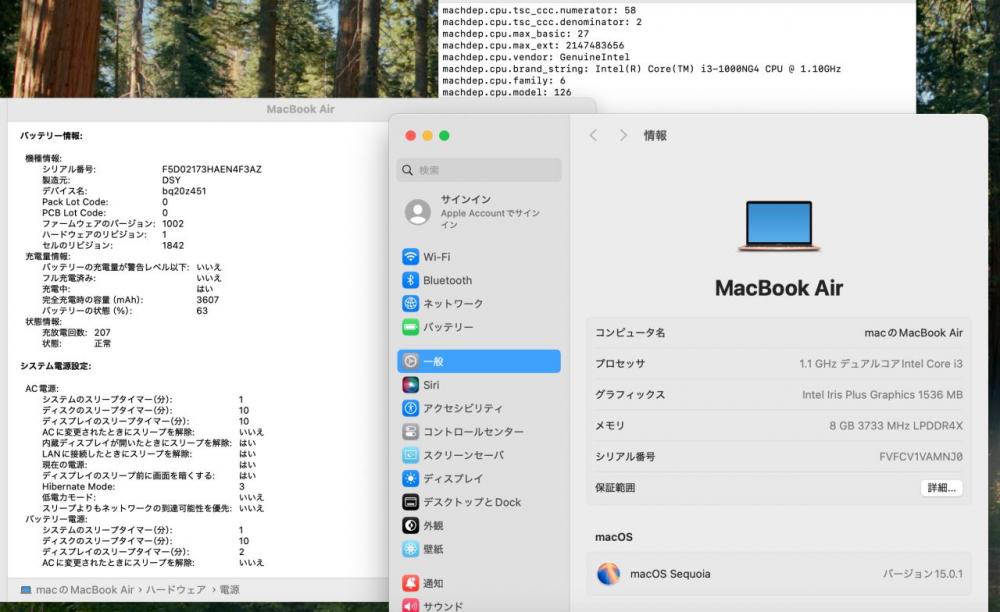Select the ネットワーク sidebar item
This screenshot has height=612, width=1000.
[479, 303]
